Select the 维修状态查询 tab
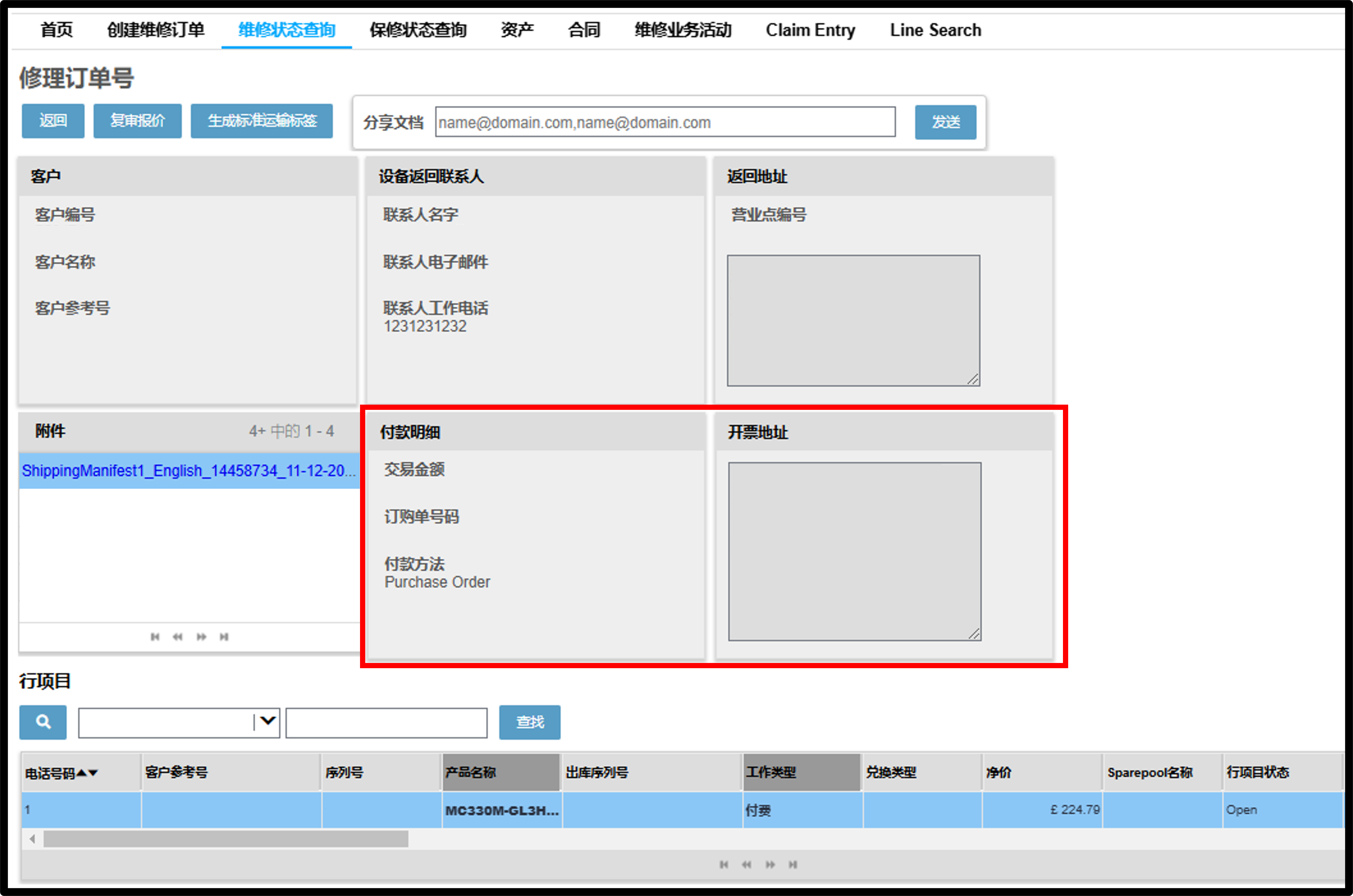 coord(287,30)
